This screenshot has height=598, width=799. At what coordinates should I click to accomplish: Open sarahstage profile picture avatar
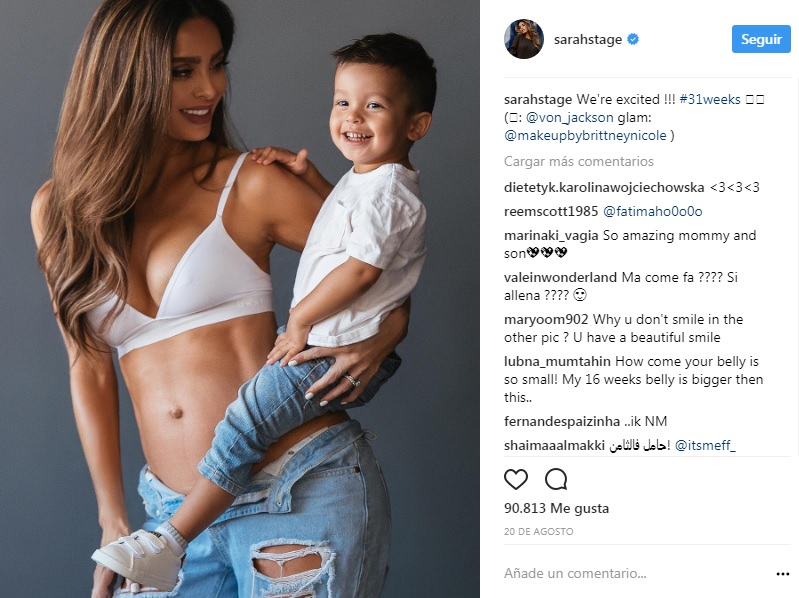(524, 39)
